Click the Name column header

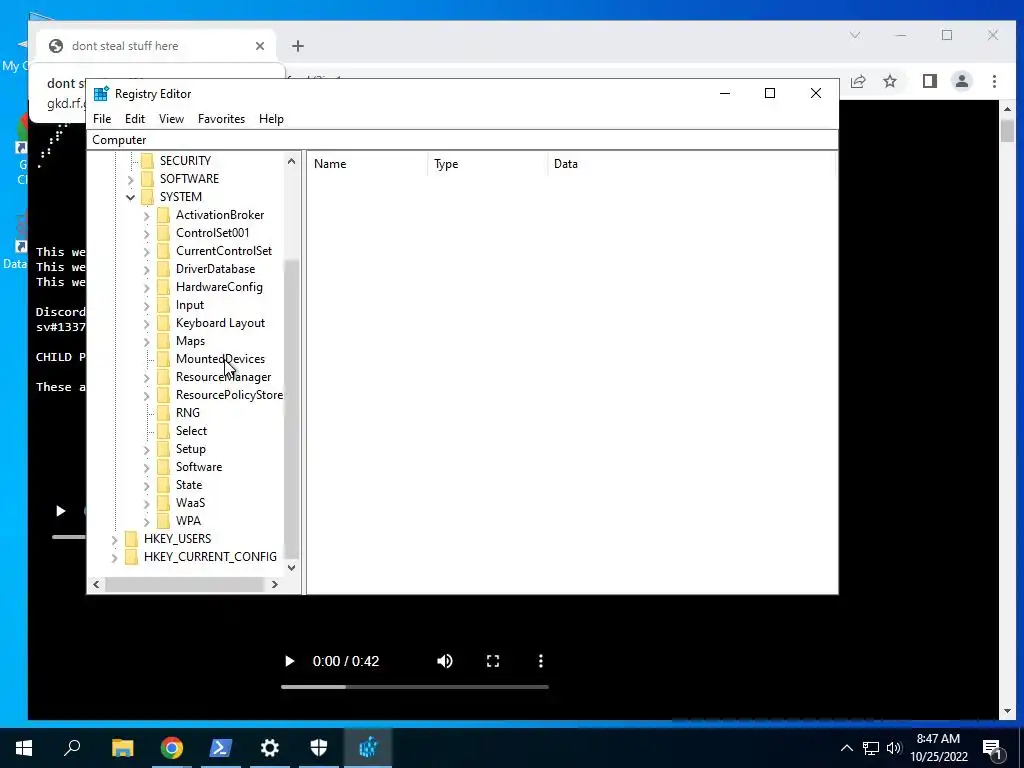pyautogui.click(x=367, y=164)
